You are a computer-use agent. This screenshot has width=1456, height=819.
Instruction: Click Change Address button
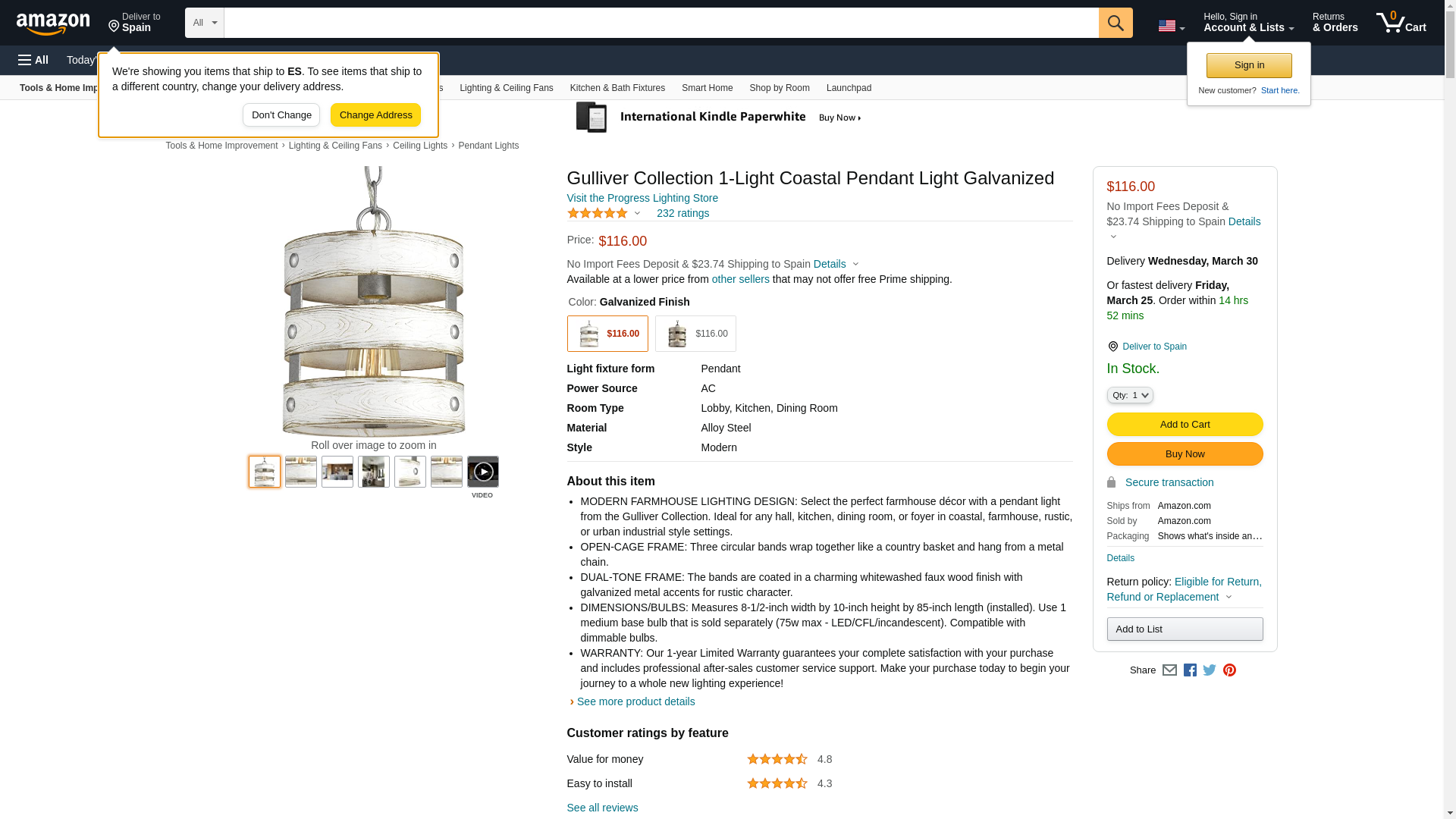tap(375, 115)
